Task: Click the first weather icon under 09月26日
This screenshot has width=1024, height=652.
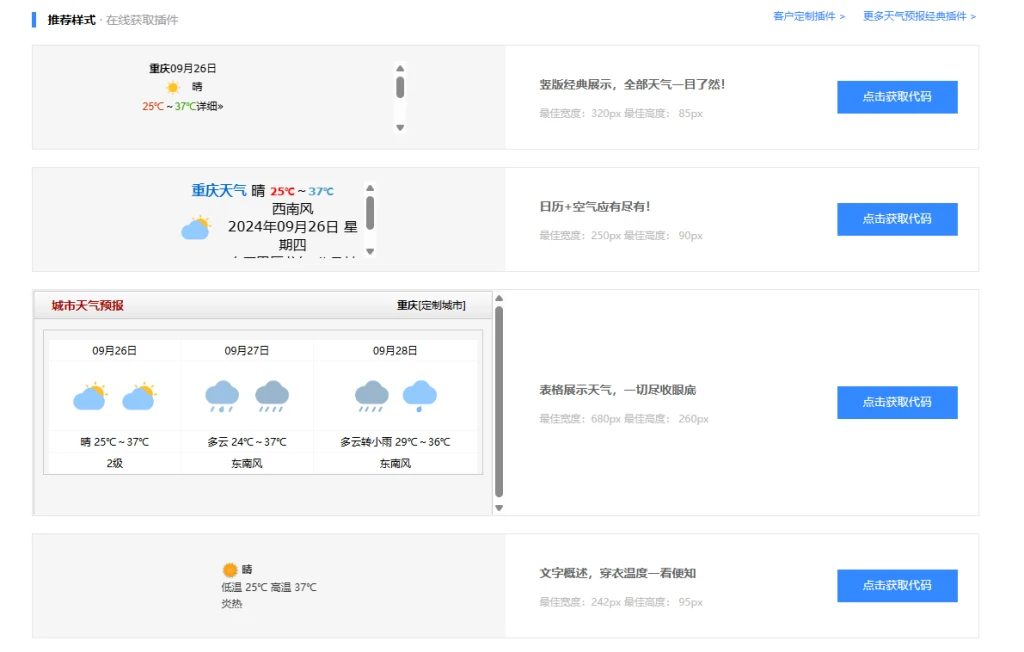Action: [x=90, y=396]
